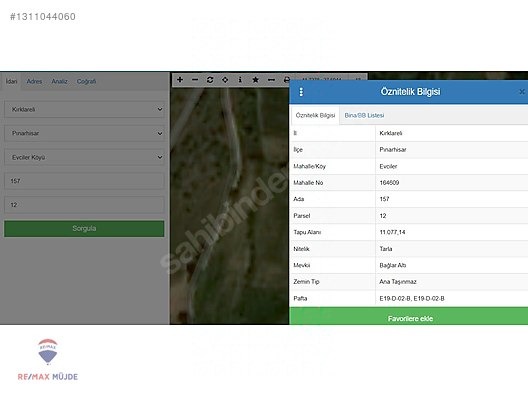528x396 pixels.
Task: Switch to the Öznitelik Bilgisi tab
Action: pyautogui.click(x=316, y=115)
